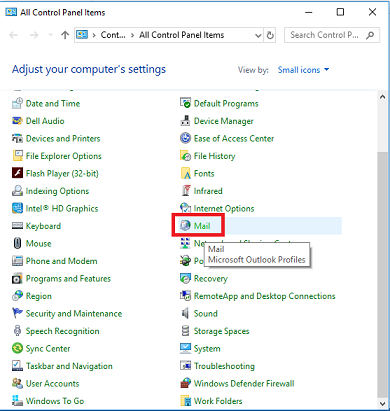Image resolution: width=390 pixels, height=411 pixels.
Task: Open the Storage Spaces icon
Action: (x=185, y=331)
